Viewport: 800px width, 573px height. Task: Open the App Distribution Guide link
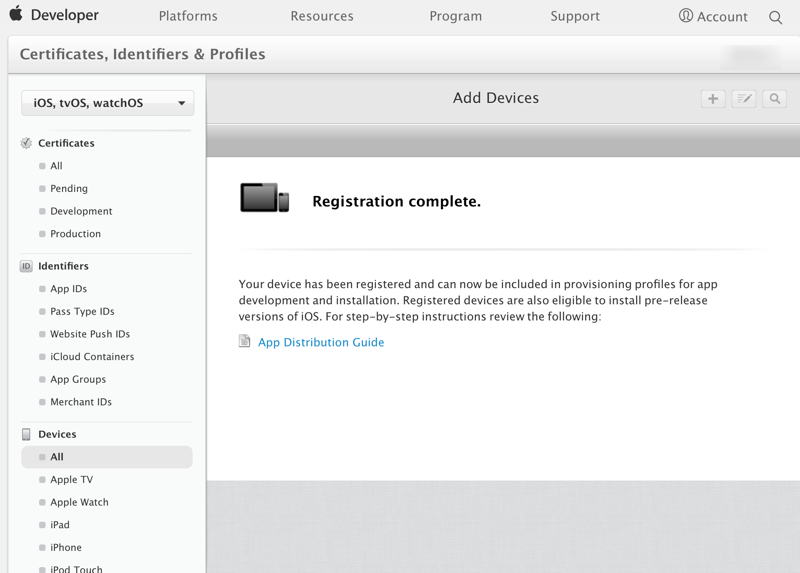click(x=320, y=342)
